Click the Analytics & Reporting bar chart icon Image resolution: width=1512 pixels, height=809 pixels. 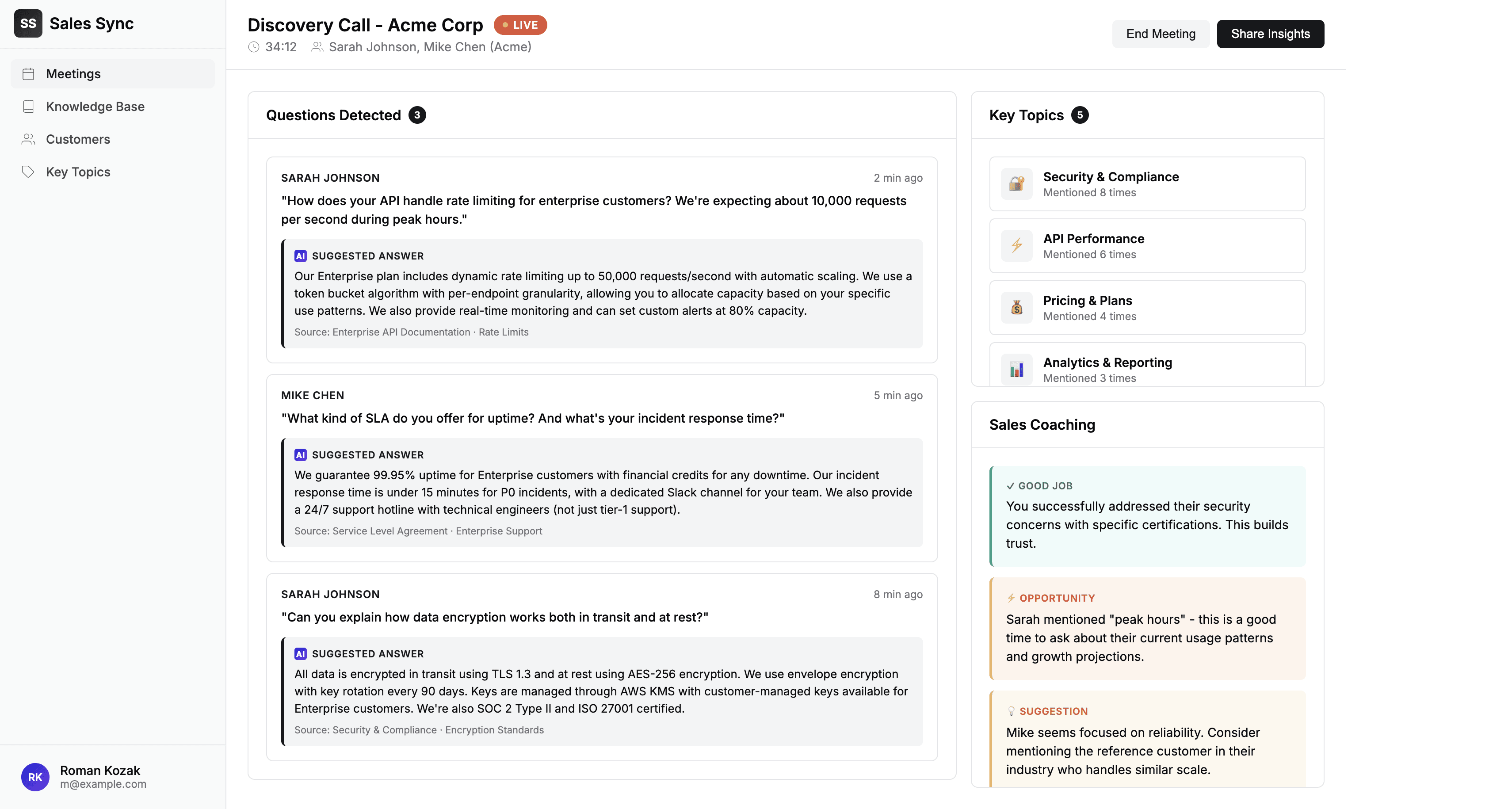pyautogui.click(x=1016, y=369)
